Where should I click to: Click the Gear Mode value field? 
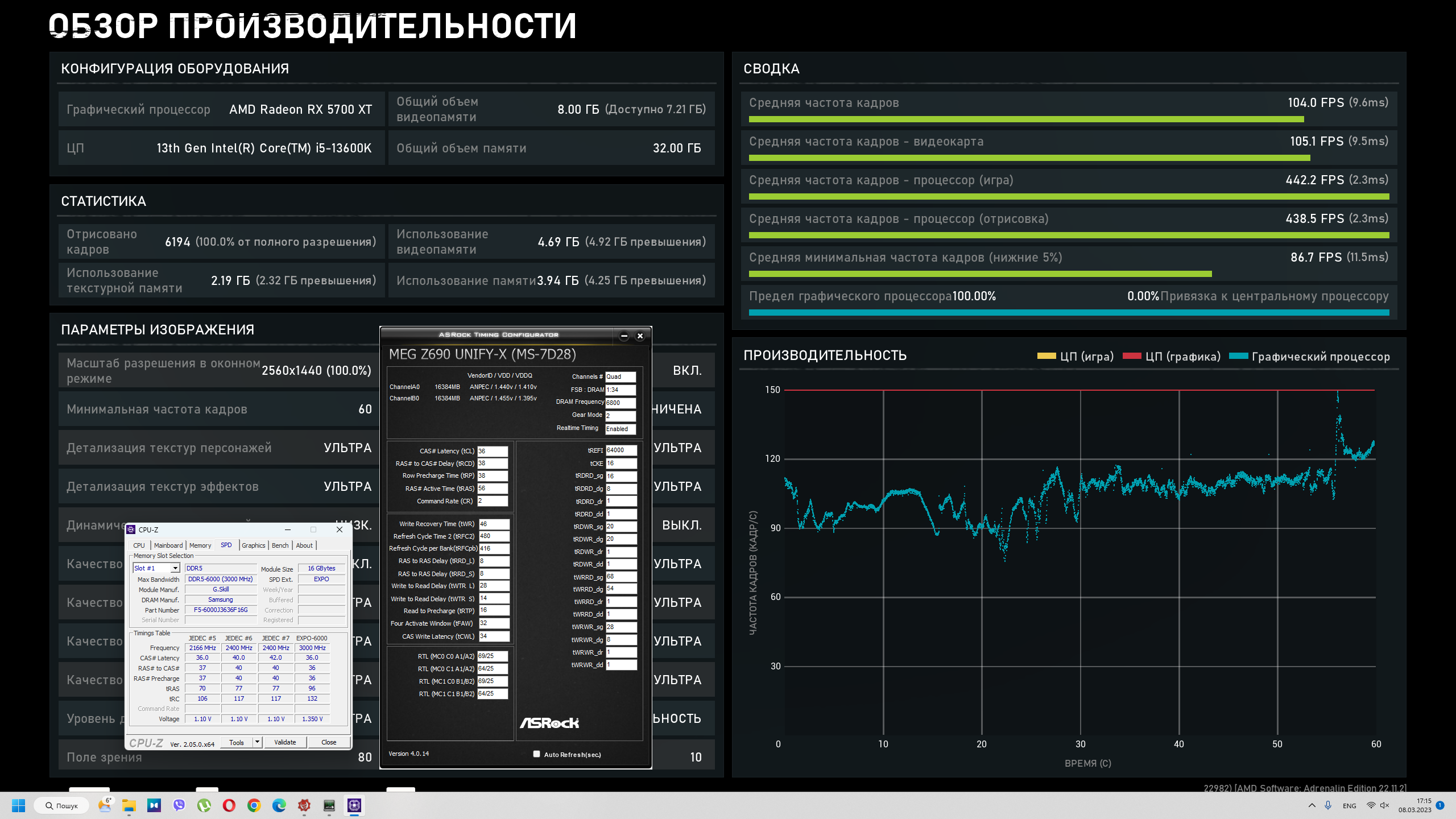click(621, 416)
